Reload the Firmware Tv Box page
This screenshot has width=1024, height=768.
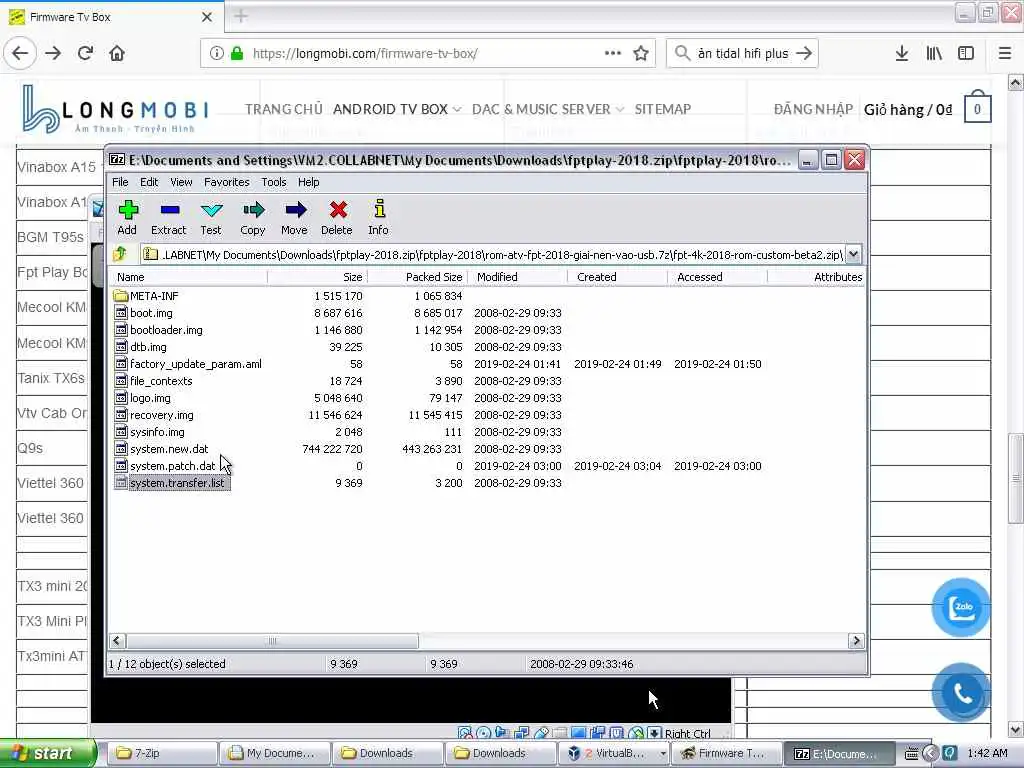[85, 53]
